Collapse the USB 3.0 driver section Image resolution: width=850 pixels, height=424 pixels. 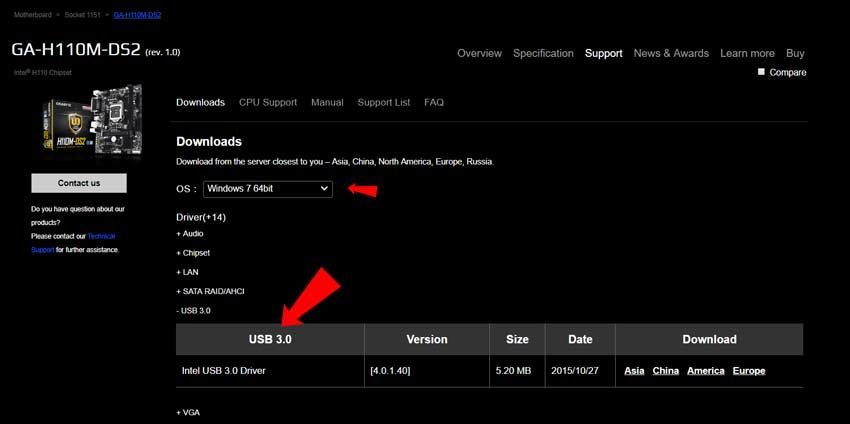click(x=194, y=311)
